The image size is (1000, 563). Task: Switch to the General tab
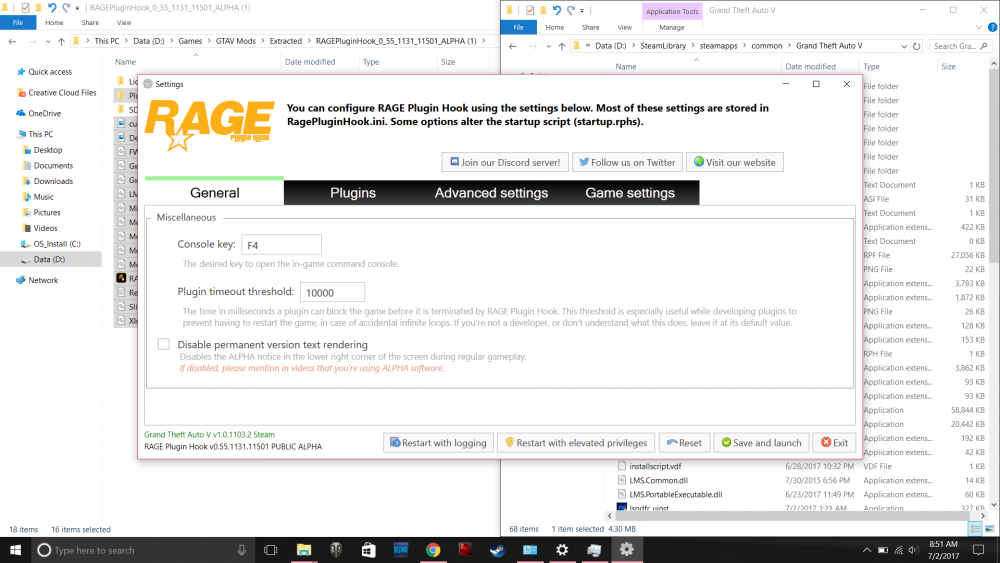click(214, 193)
